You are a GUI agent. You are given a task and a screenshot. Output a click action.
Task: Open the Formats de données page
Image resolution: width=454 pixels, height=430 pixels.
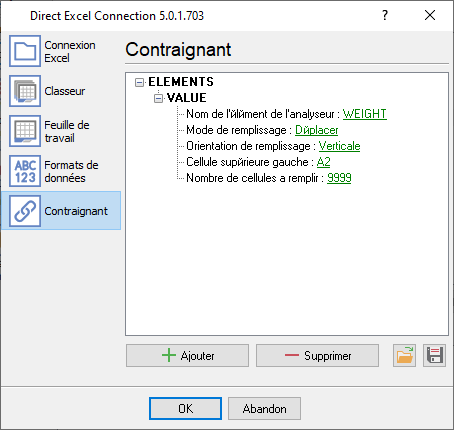pyautogui.click(x=71, y=171)
